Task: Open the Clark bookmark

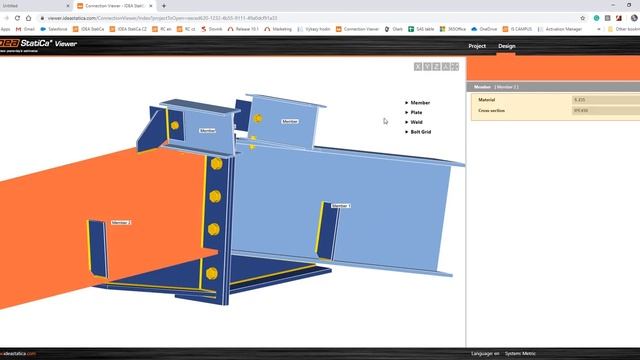Action: point(393,29)
